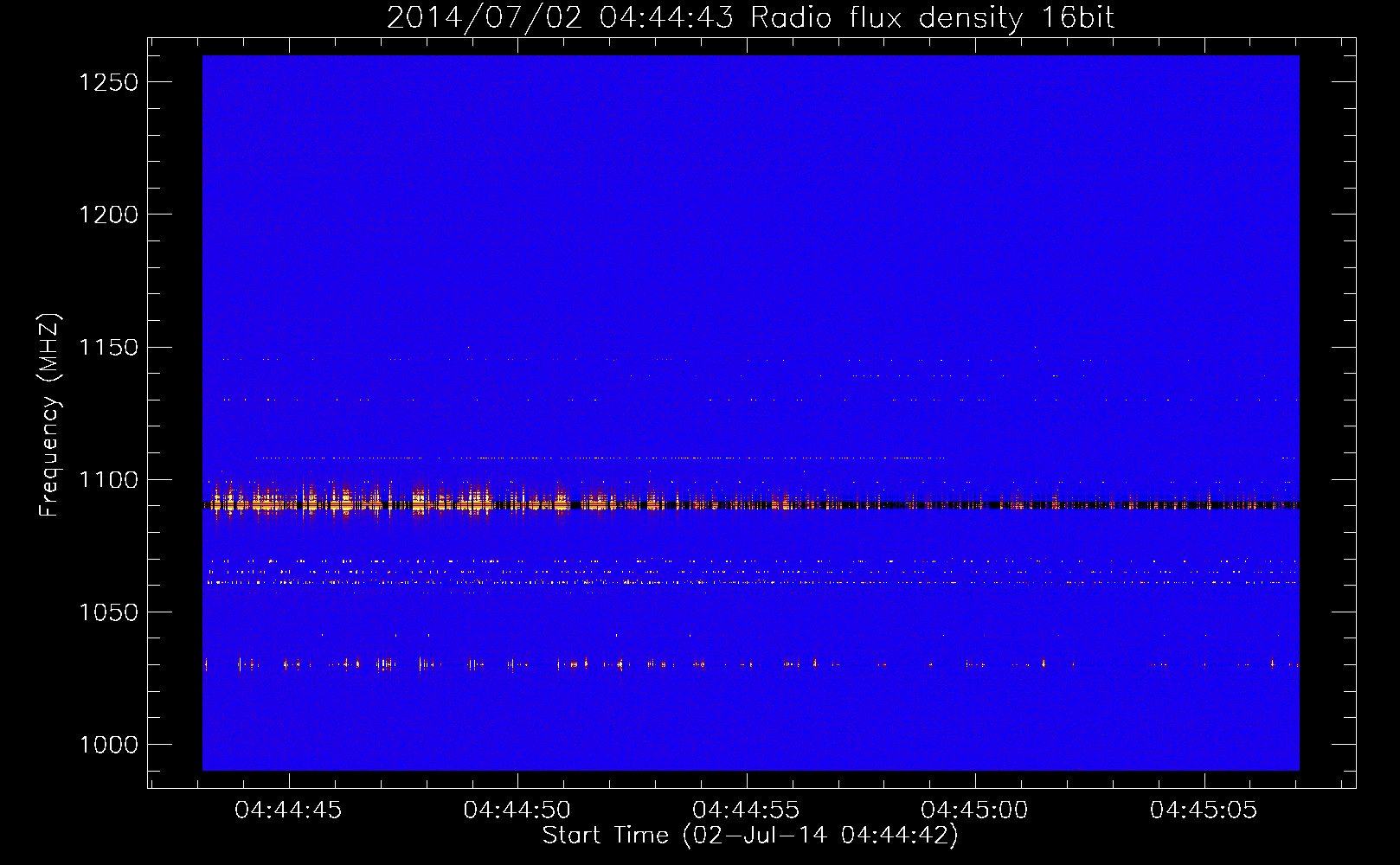1400x865 pixels.
Task: Click the 1000 frequency tick label
Action: pos(109,745)
